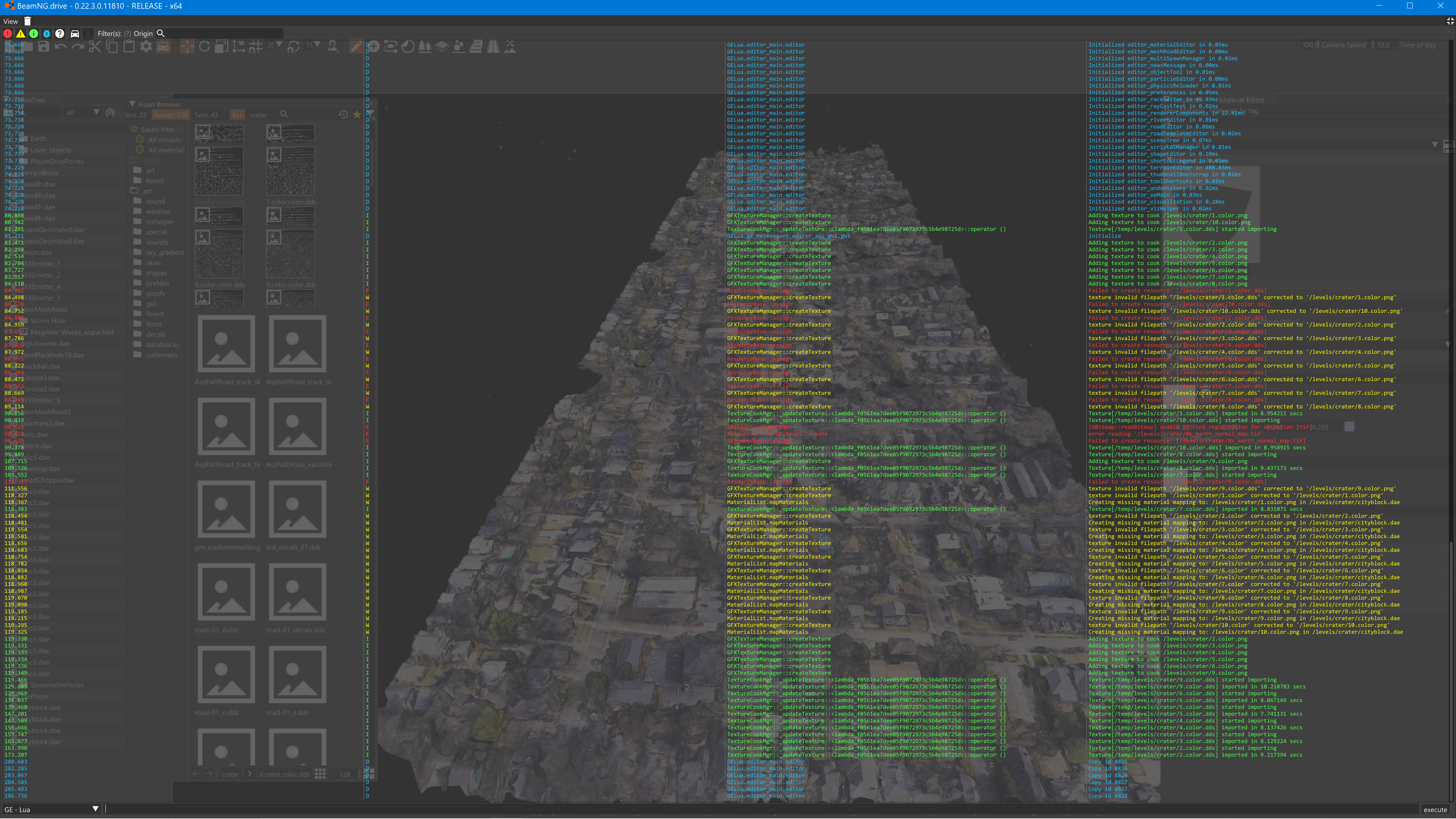The width and height of the screenshot is (1456, 819).
Task: Toggle console auto-scroll down arrow
Action: (88, 33)
